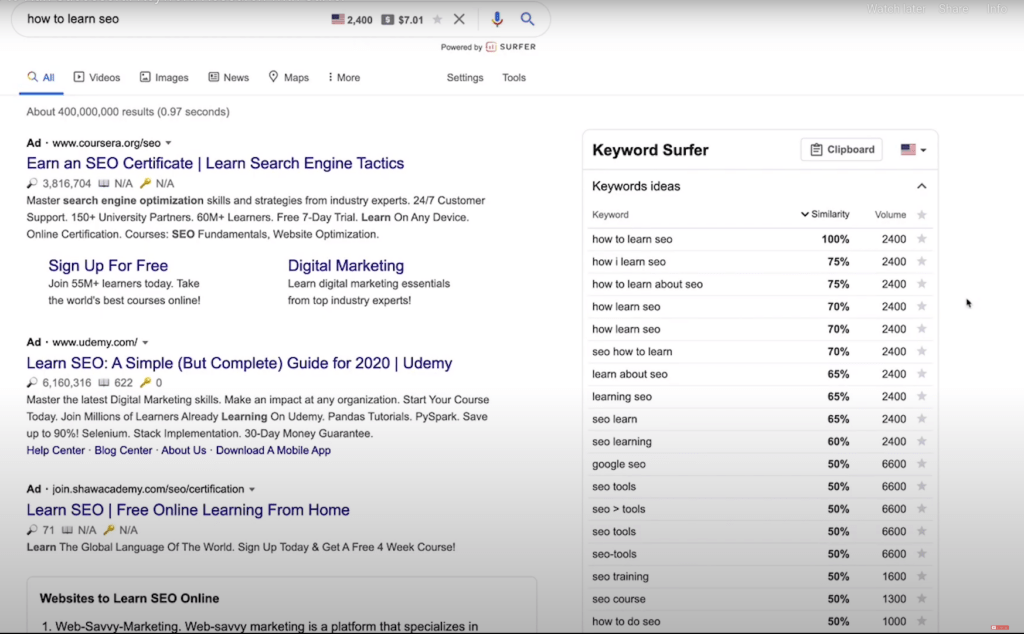
Task: Open dropdown arrow next to shawacademy.com ad URL
Action: 252,489
